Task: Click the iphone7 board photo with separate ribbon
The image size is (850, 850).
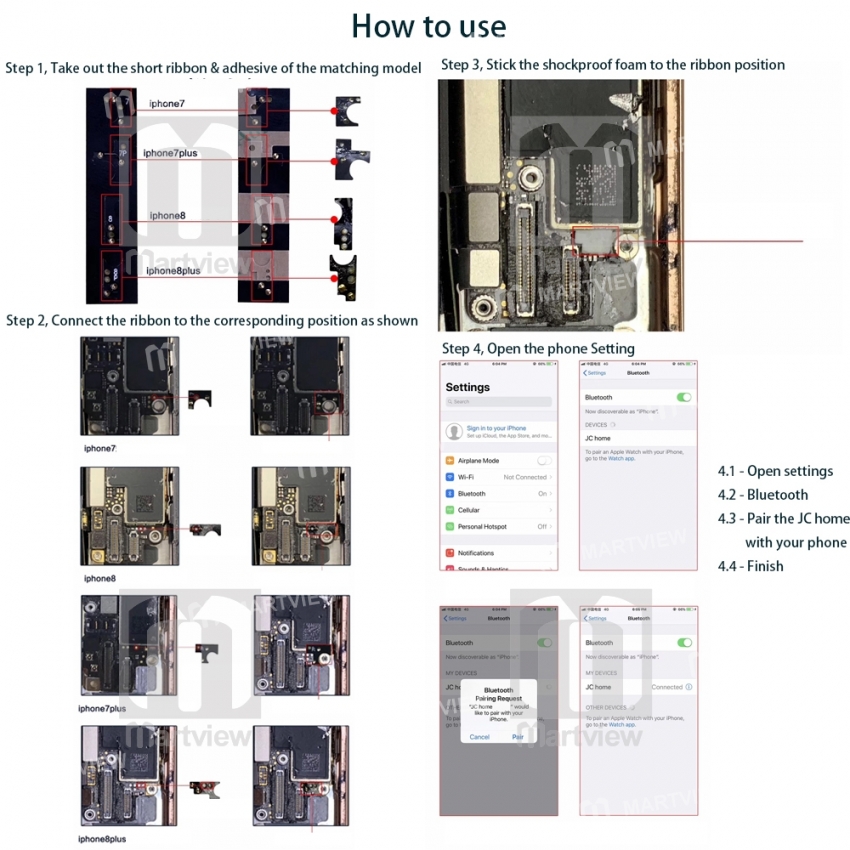Action: tap(130, 385)
